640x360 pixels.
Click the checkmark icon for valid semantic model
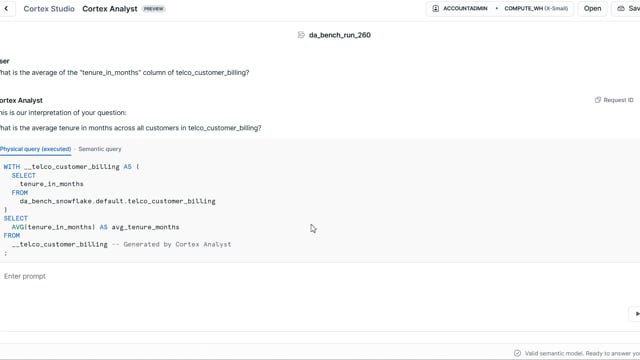[517, 353]
